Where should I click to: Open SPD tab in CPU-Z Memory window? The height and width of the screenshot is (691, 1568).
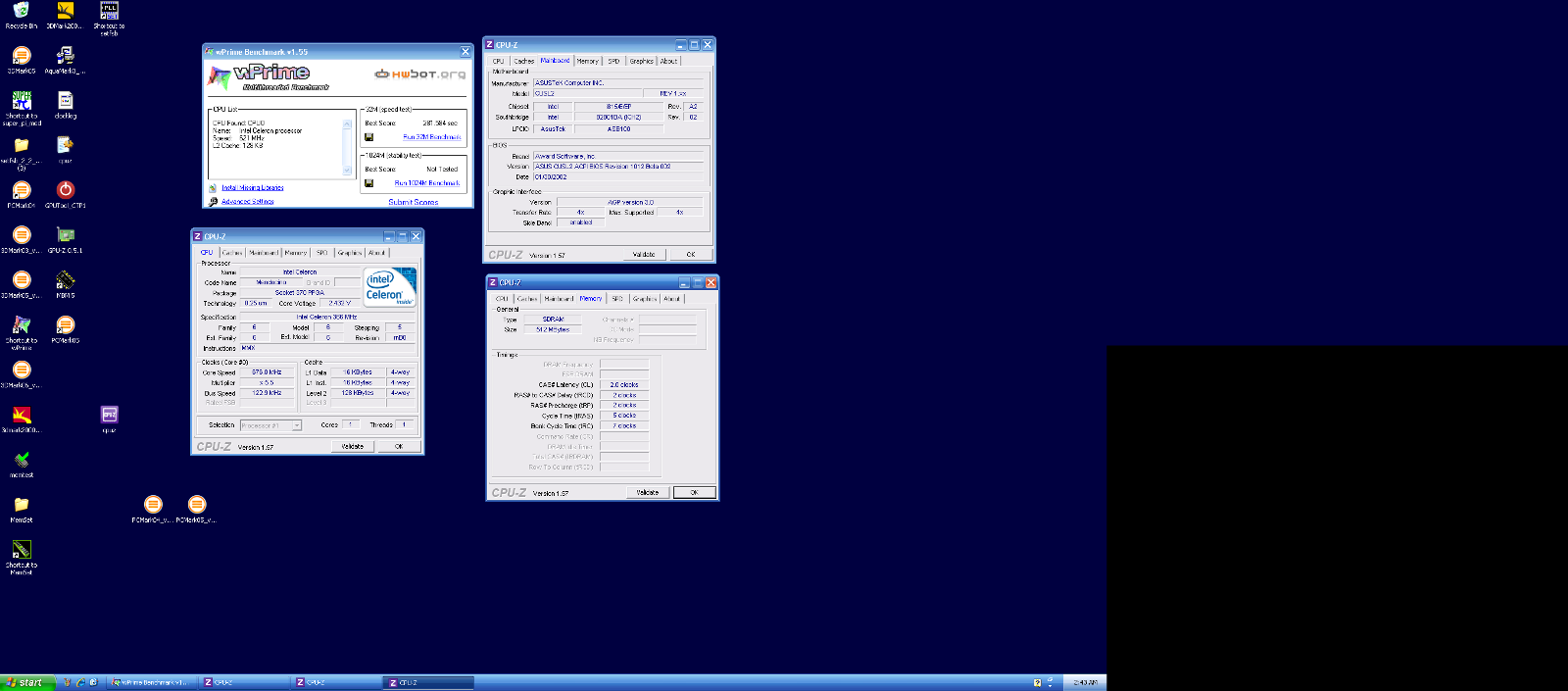[x=617, y=299]
